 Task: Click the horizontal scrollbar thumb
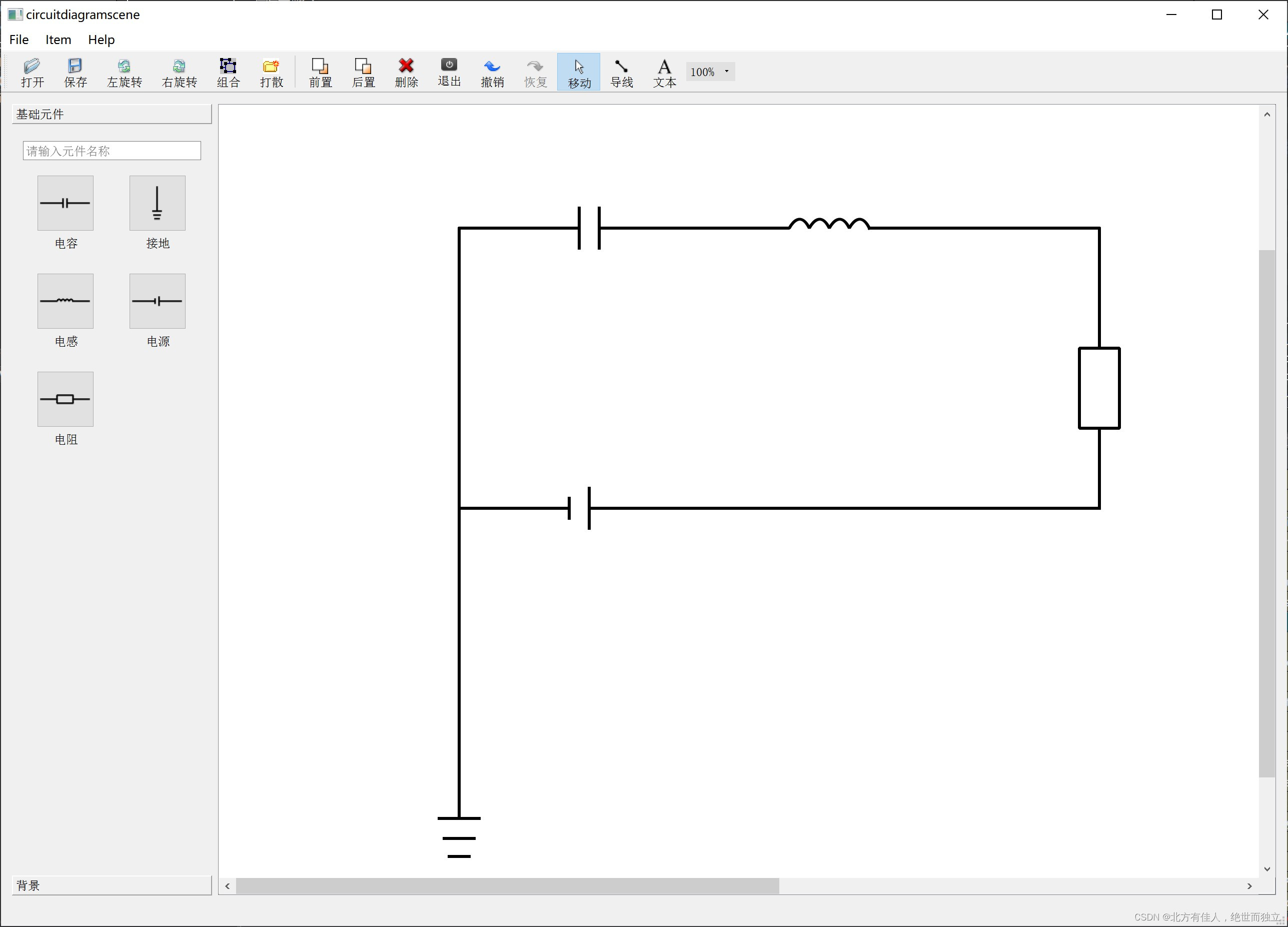point(507,885)
